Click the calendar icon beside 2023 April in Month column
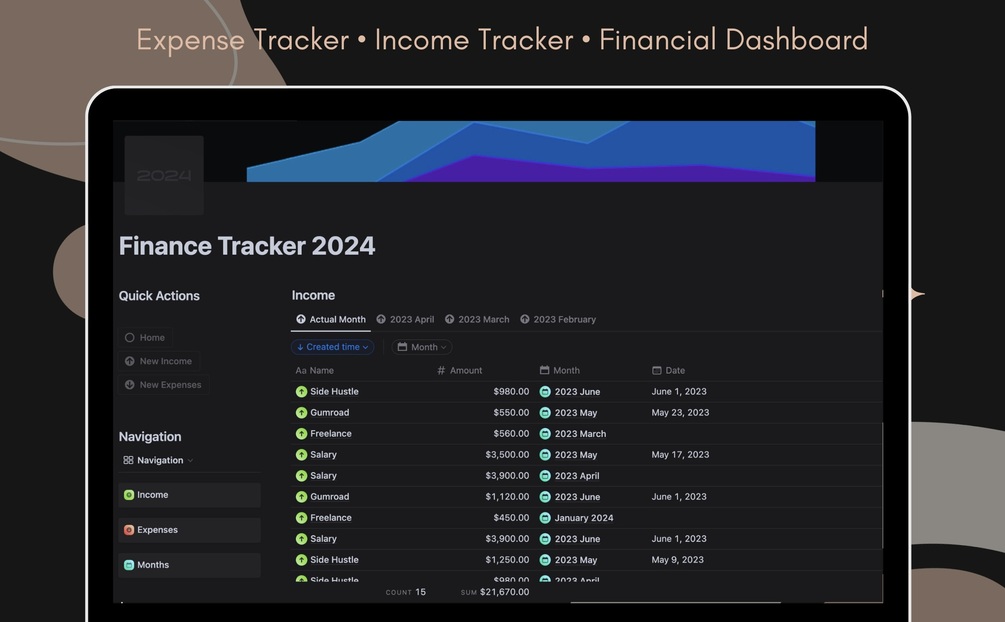The width and height of the screenshot is (1005, 622). [x=545, y=476]
